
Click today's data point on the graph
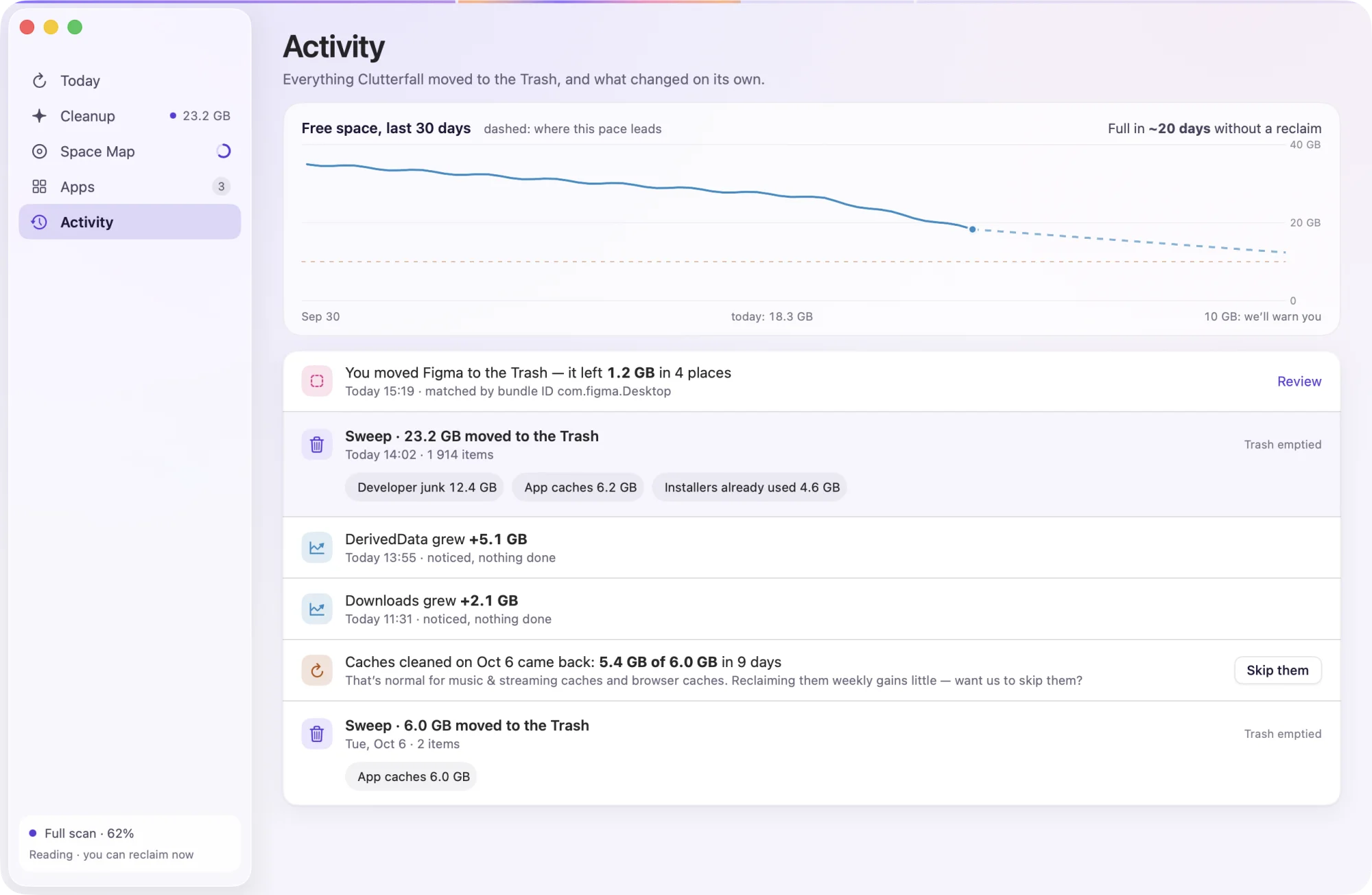pos(972,229)
